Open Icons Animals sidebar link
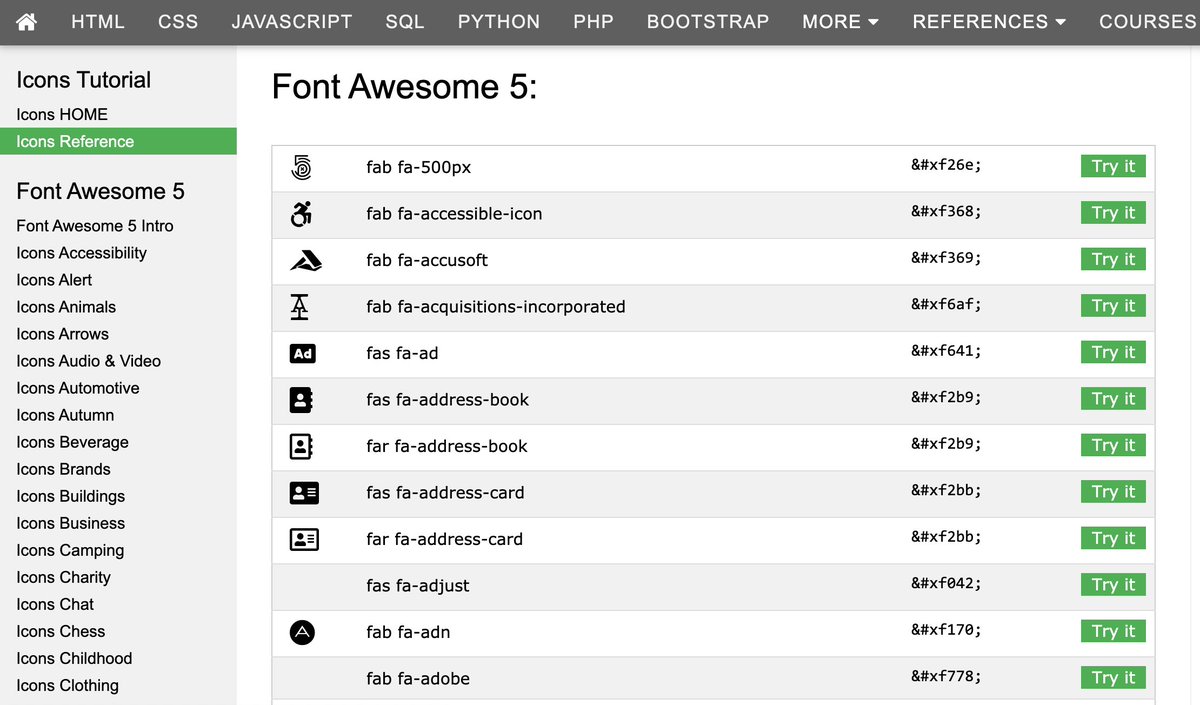This screenshot has width=1200, height=705. (x=66, y=307)
